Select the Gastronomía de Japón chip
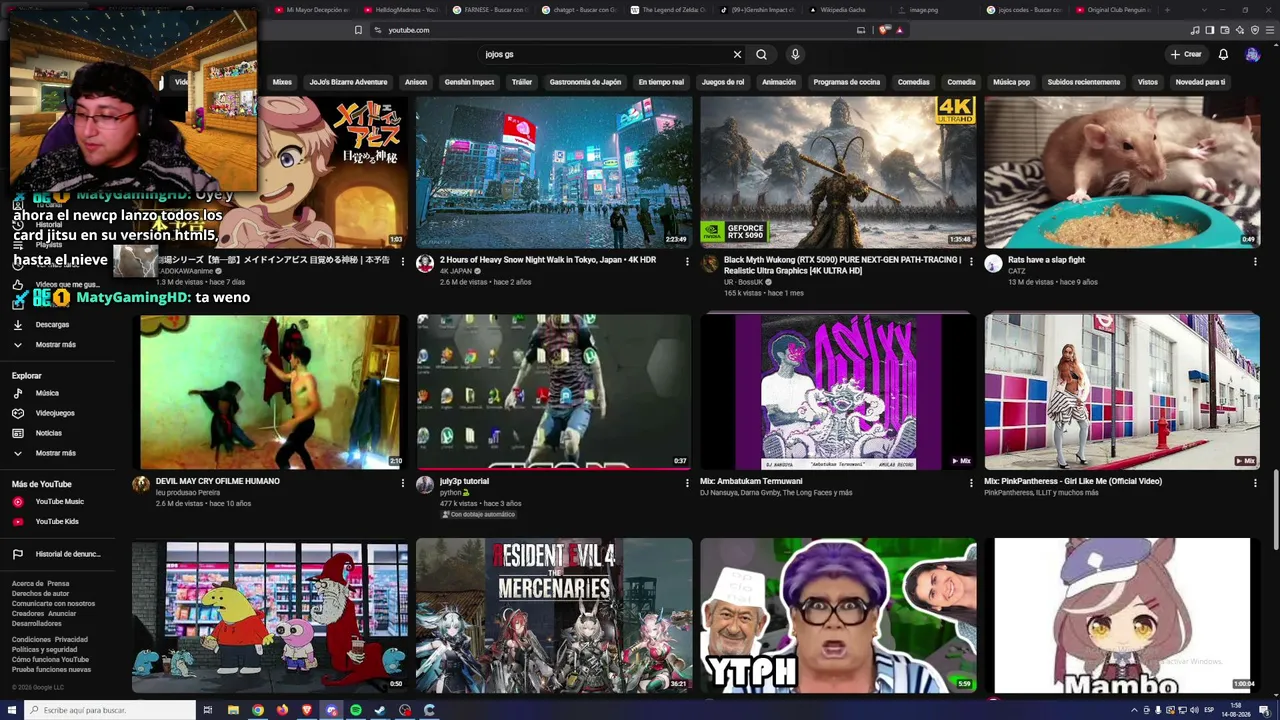The height and width of the screenshot is (720, 1280). click(x=585, y=82)
